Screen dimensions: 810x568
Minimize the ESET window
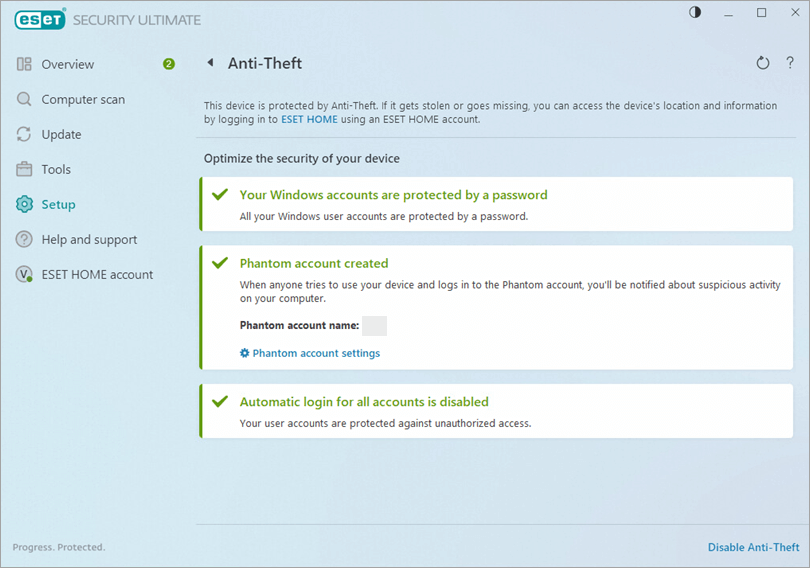point(728,13)
